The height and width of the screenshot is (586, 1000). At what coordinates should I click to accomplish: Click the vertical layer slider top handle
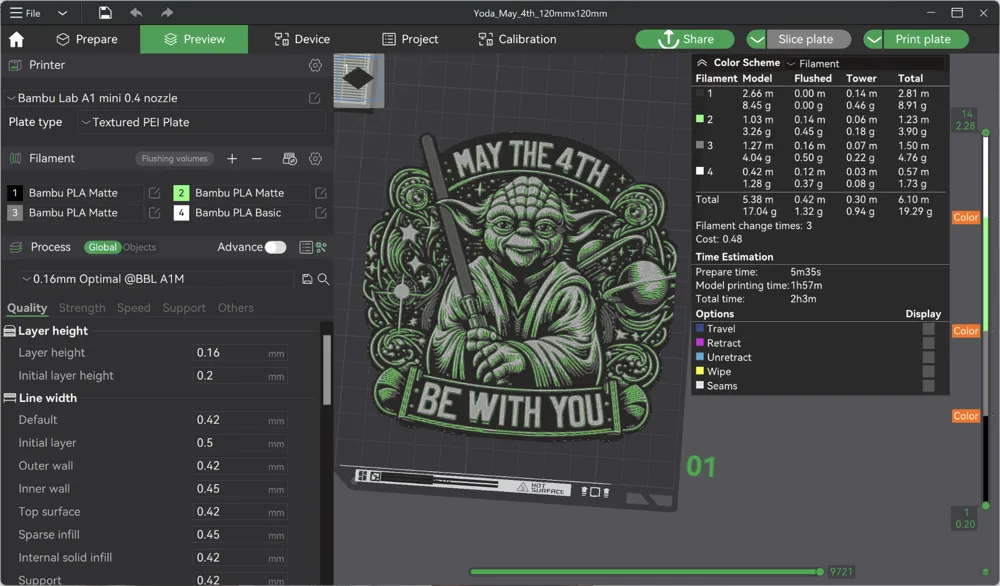click(986, 133)
